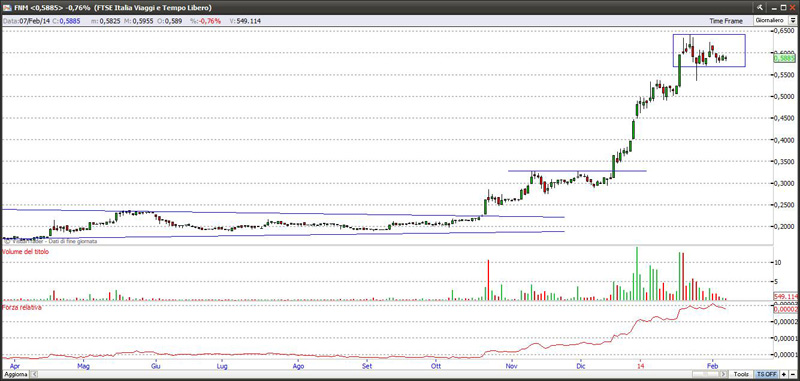Click the 'Ott' month axis label
Screen dimensions: 800x381
point(435,366)
